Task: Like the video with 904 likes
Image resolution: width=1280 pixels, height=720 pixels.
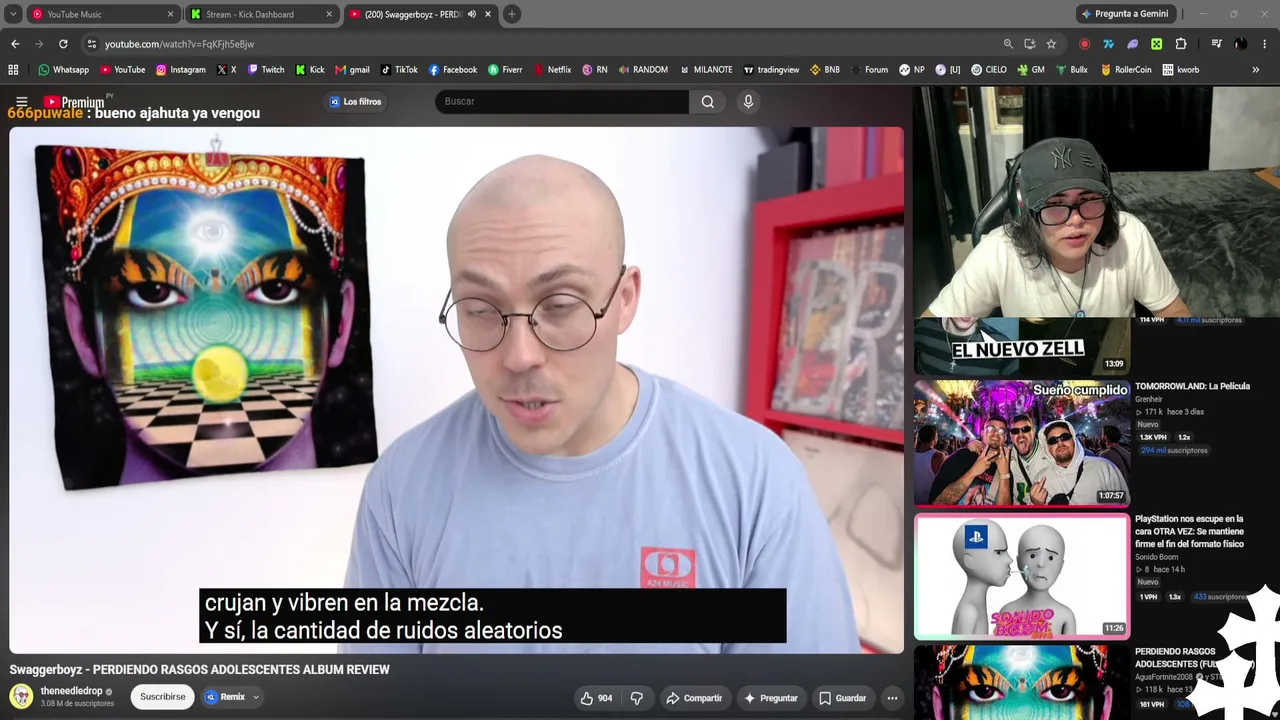Action: click(596, 698)
